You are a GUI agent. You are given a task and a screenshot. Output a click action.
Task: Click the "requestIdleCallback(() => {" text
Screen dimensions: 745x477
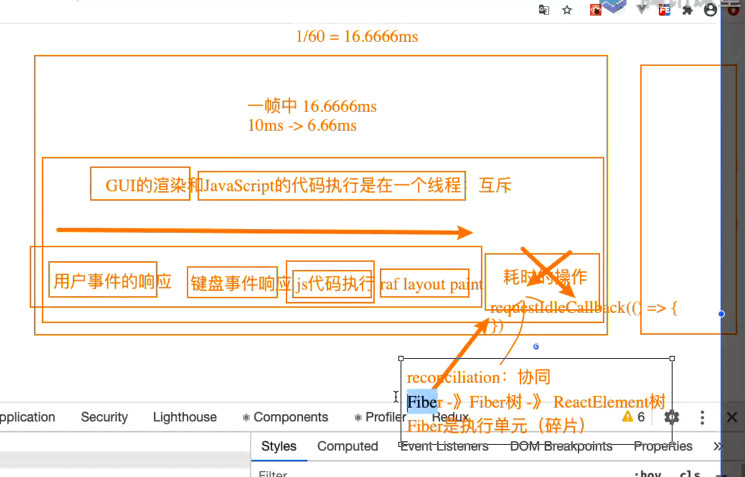[584, 308]
